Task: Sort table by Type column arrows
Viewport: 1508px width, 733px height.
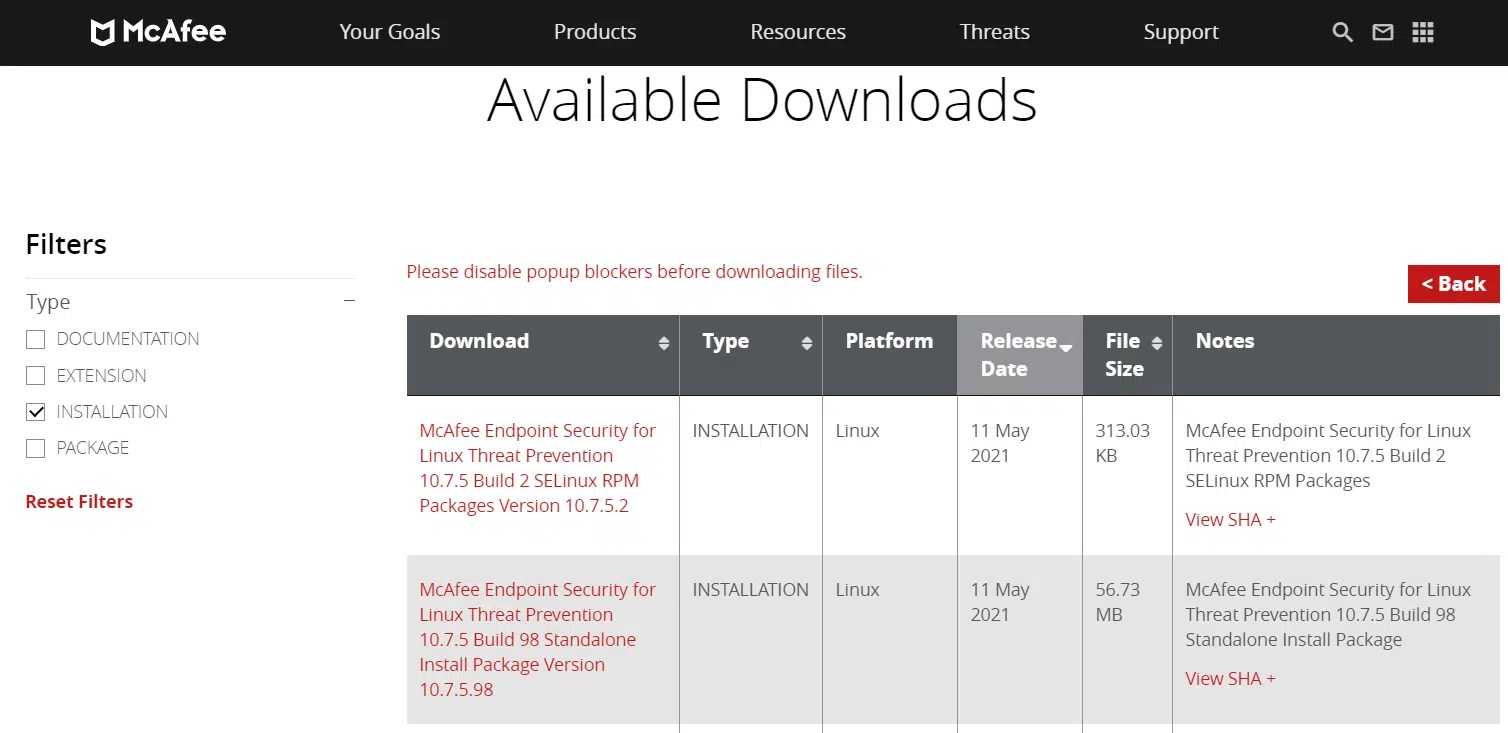Action: coord(806,343)
